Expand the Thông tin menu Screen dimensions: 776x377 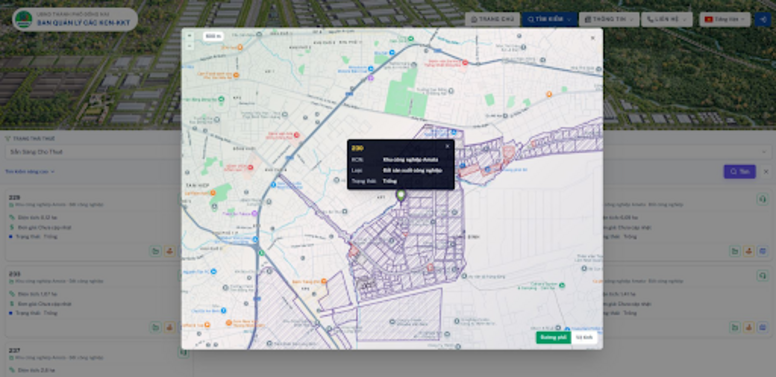(x=609, y=19)
